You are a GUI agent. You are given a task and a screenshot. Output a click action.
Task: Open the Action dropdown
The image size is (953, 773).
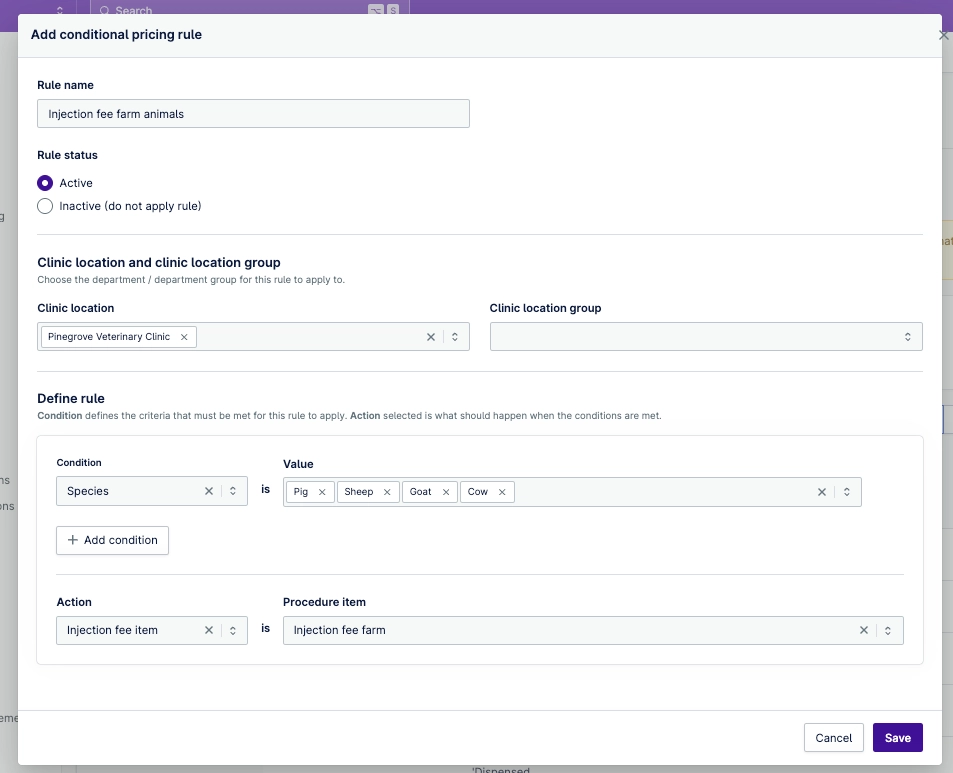pyautogui.click(x=233, y=630)
